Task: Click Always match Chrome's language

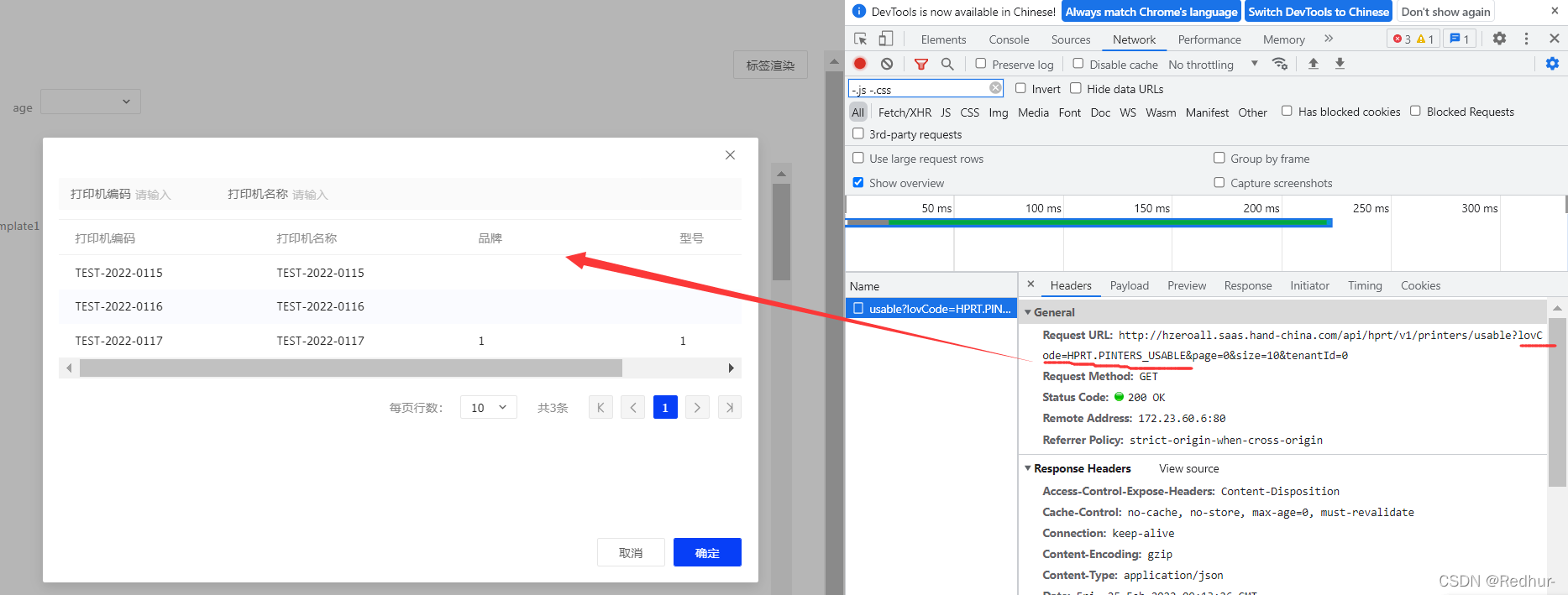Action: pyautogui.click(x=1151, y=12)
